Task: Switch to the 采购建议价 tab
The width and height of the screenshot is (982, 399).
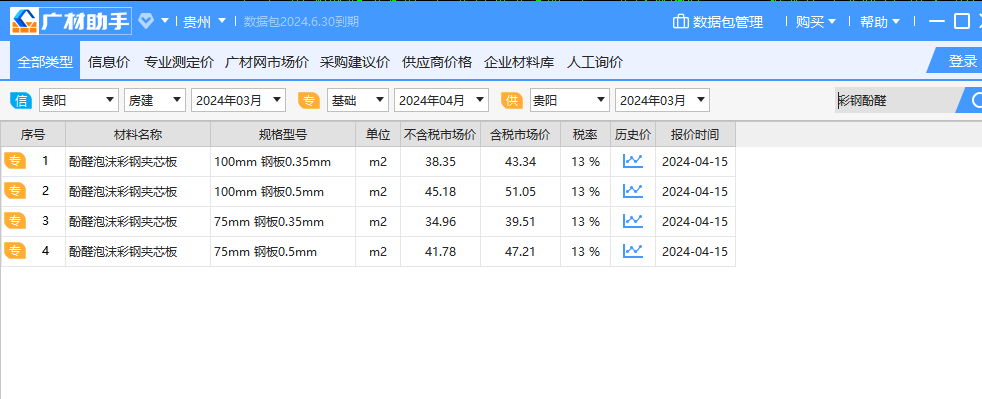Action: click(354, 62)
